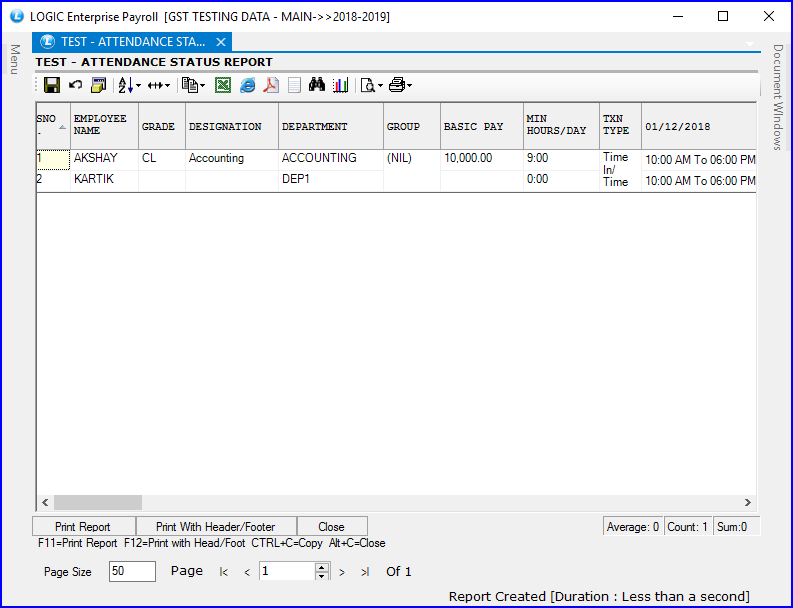Open the print preview dropdown arrow

(380, 85)
